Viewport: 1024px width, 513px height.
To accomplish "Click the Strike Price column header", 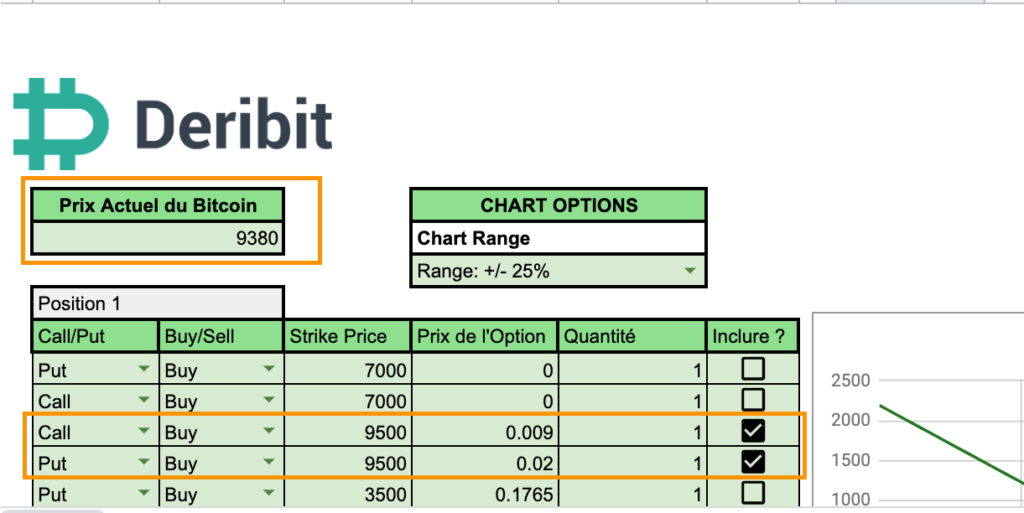I will coord(347,337).
